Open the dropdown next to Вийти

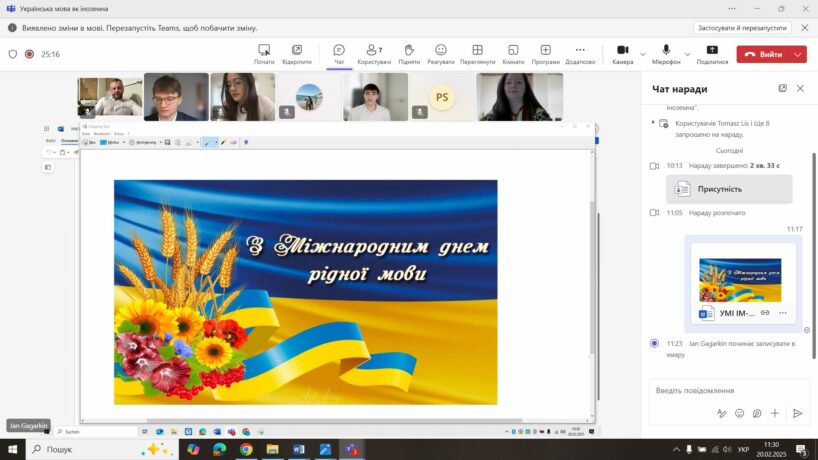[x=798, y=54]
